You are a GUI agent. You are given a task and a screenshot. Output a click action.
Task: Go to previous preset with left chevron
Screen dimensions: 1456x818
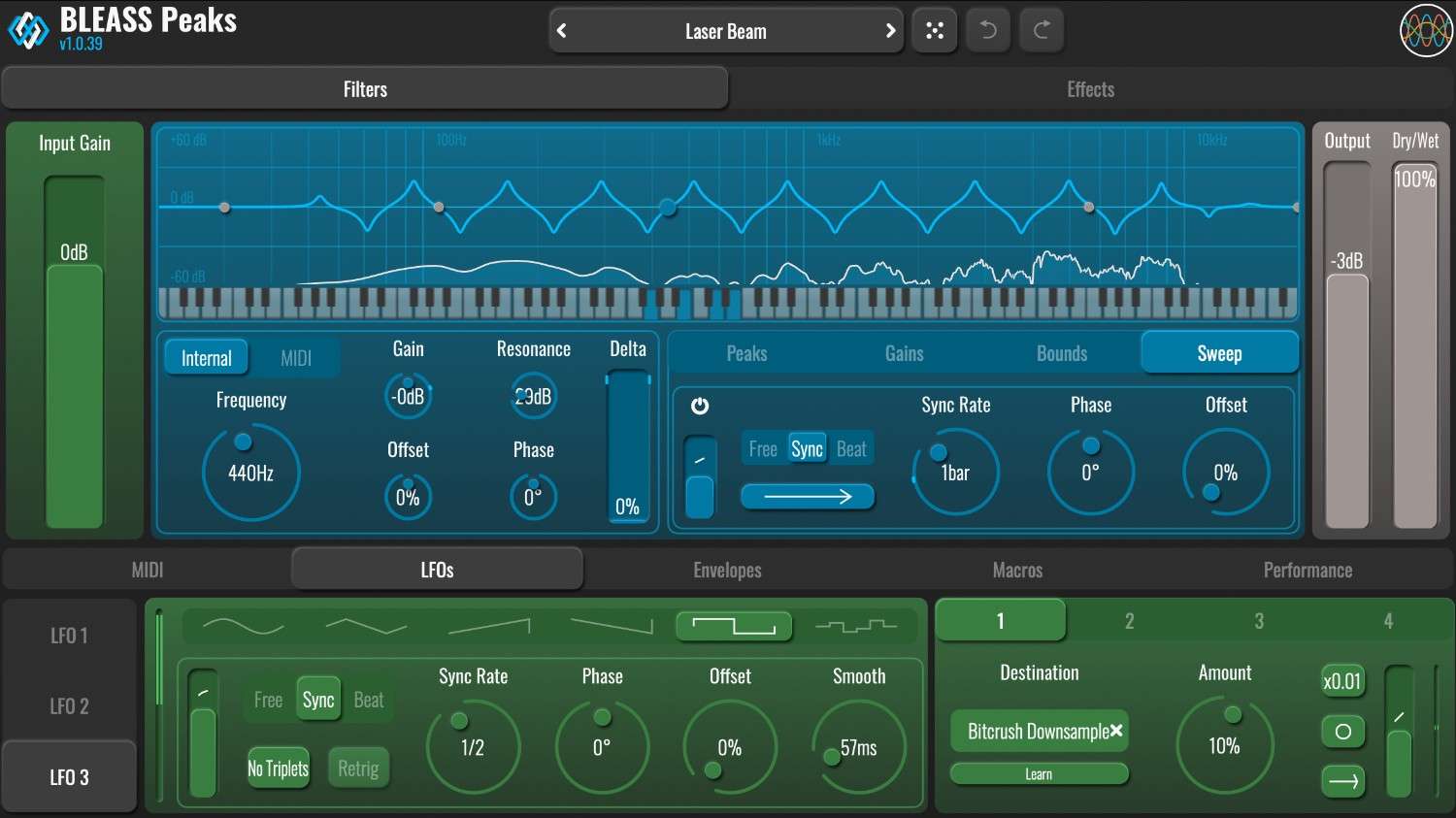point(561,30)
